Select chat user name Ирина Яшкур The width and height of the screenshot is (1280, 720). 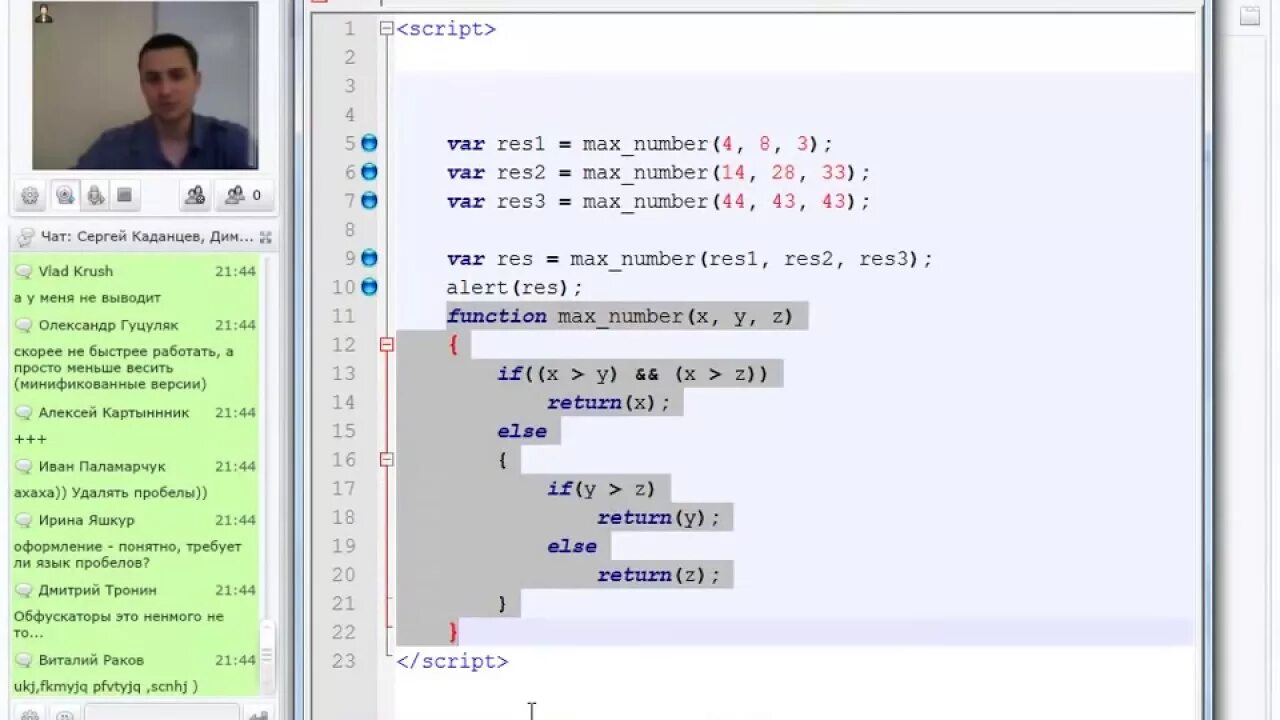[86, 520]
